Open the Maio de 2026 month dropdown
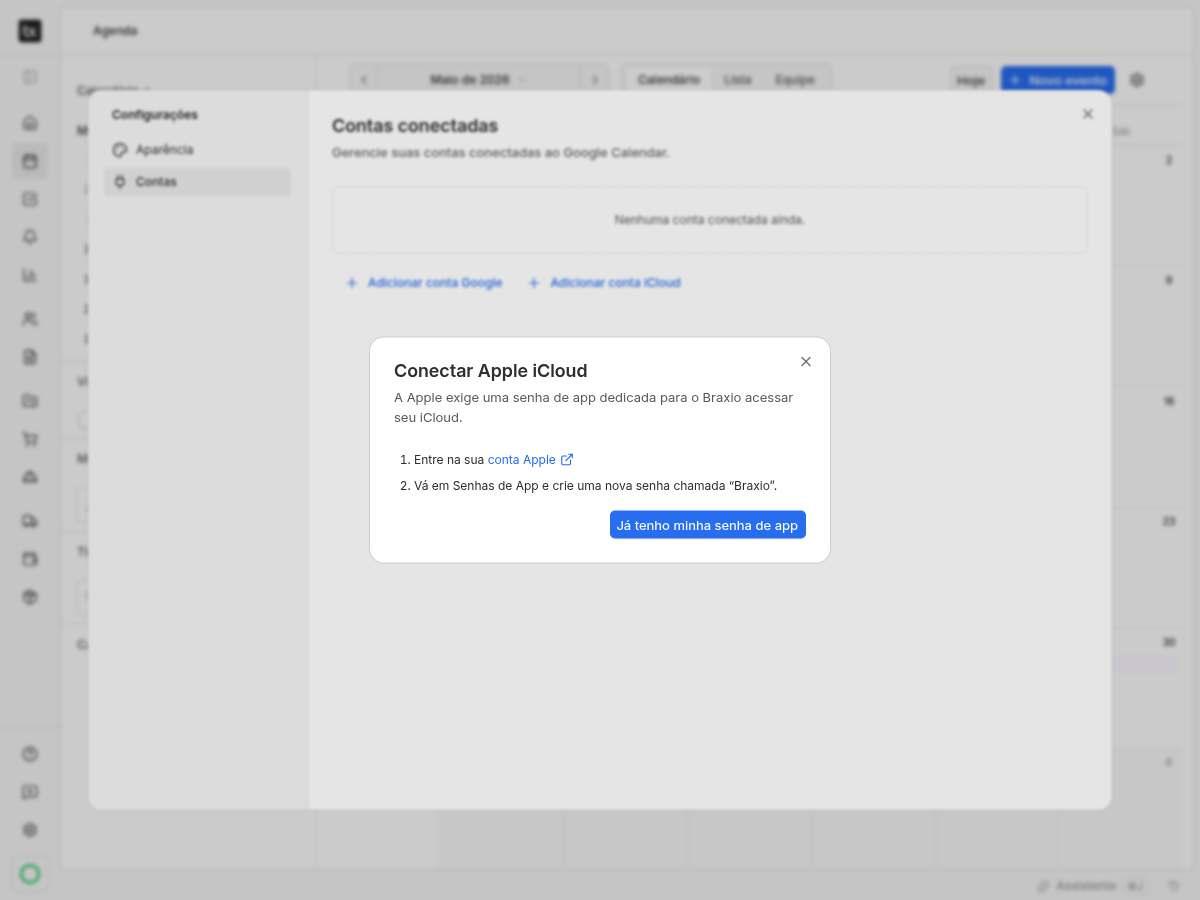The image size is (1200, 900). pos(479,80)
